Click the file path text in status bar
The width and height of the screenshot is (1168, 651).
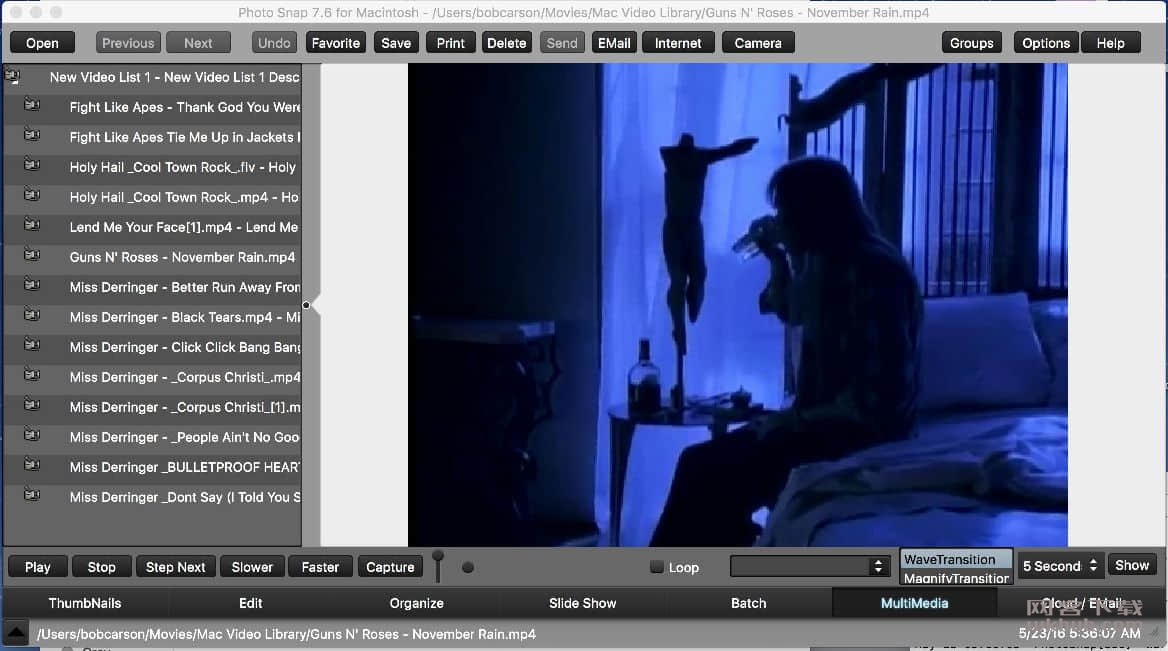tap(287, 634)
